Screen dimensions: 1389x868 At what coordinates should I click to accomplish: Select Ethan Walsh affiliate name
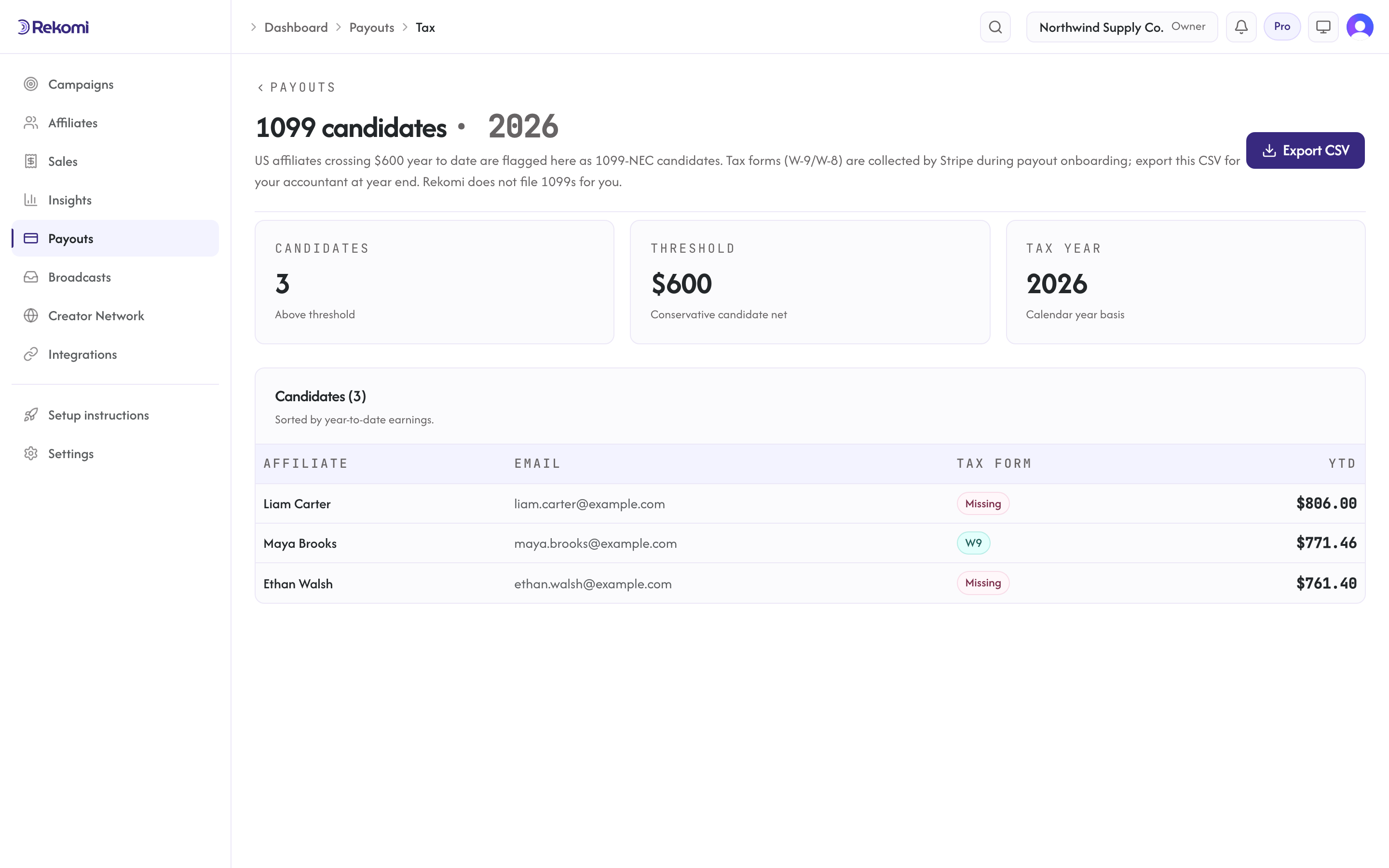click(x=298, y=583)
